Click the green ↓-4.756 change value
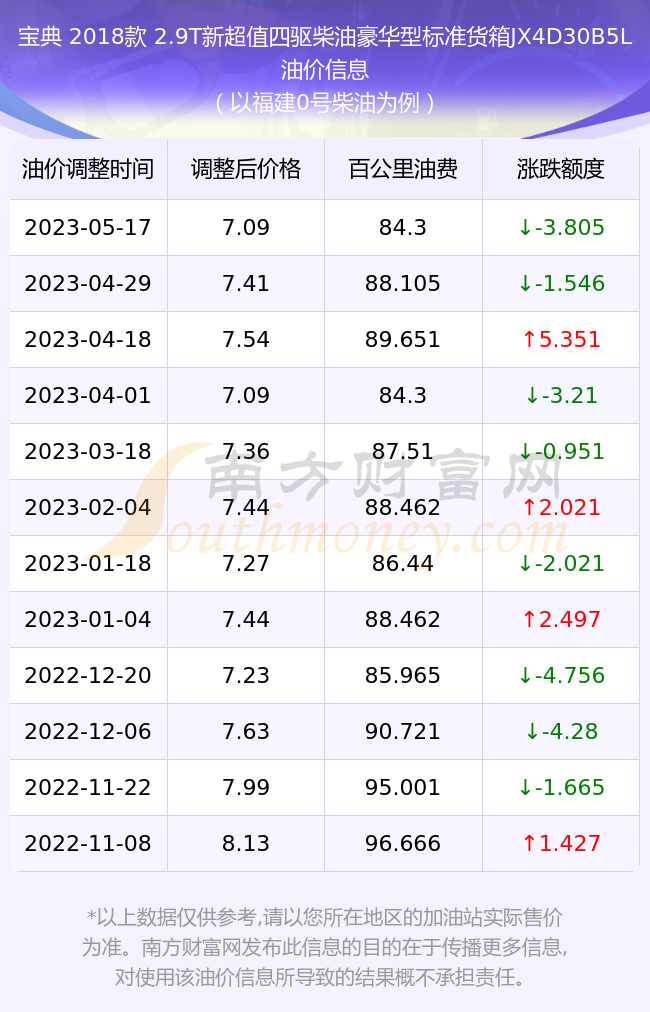650x1012 pixels. click(x=561, y=676)
